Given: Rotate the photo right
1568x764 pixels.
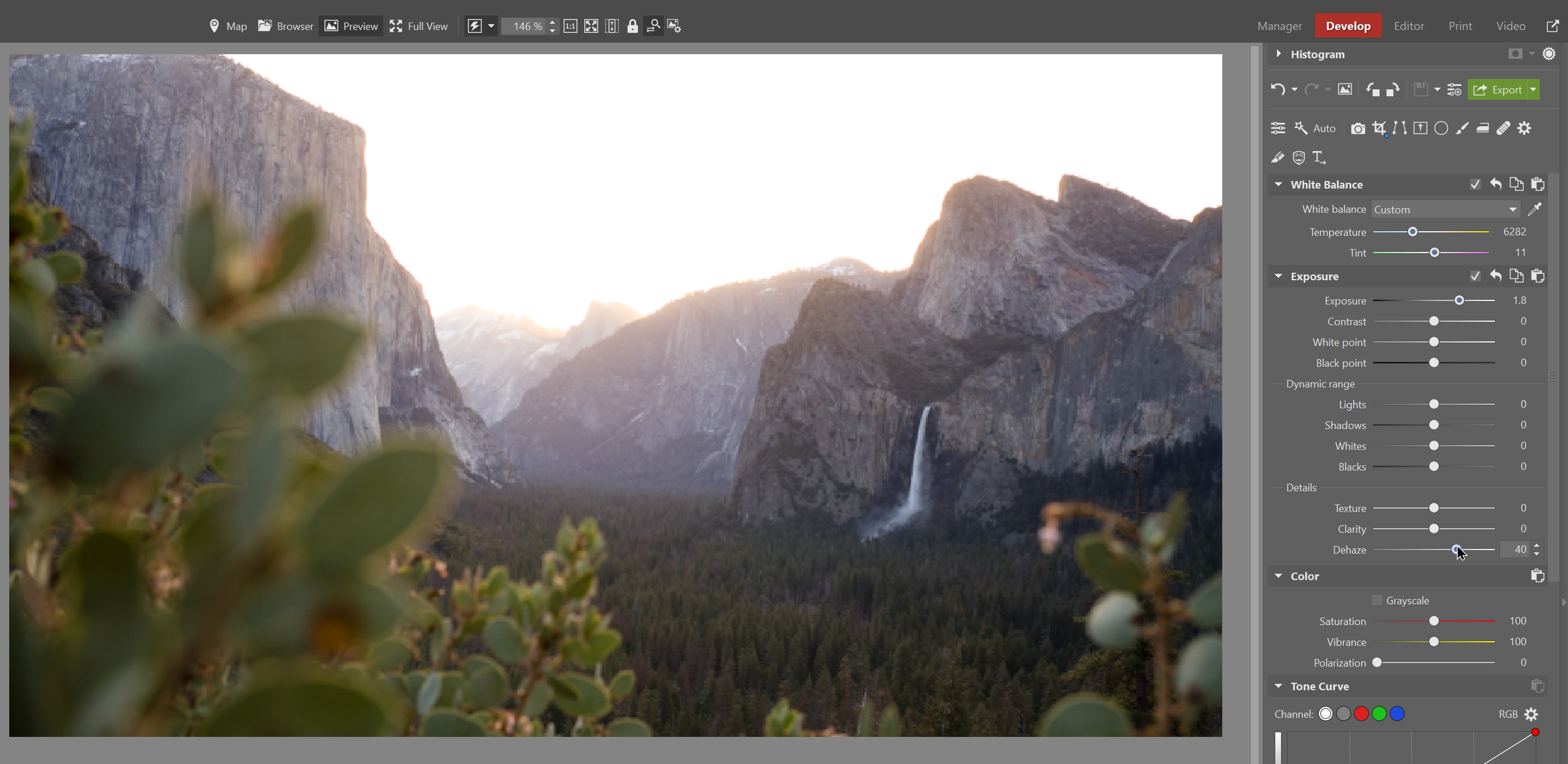Looking at the screenshot, I should [1393, 89].
